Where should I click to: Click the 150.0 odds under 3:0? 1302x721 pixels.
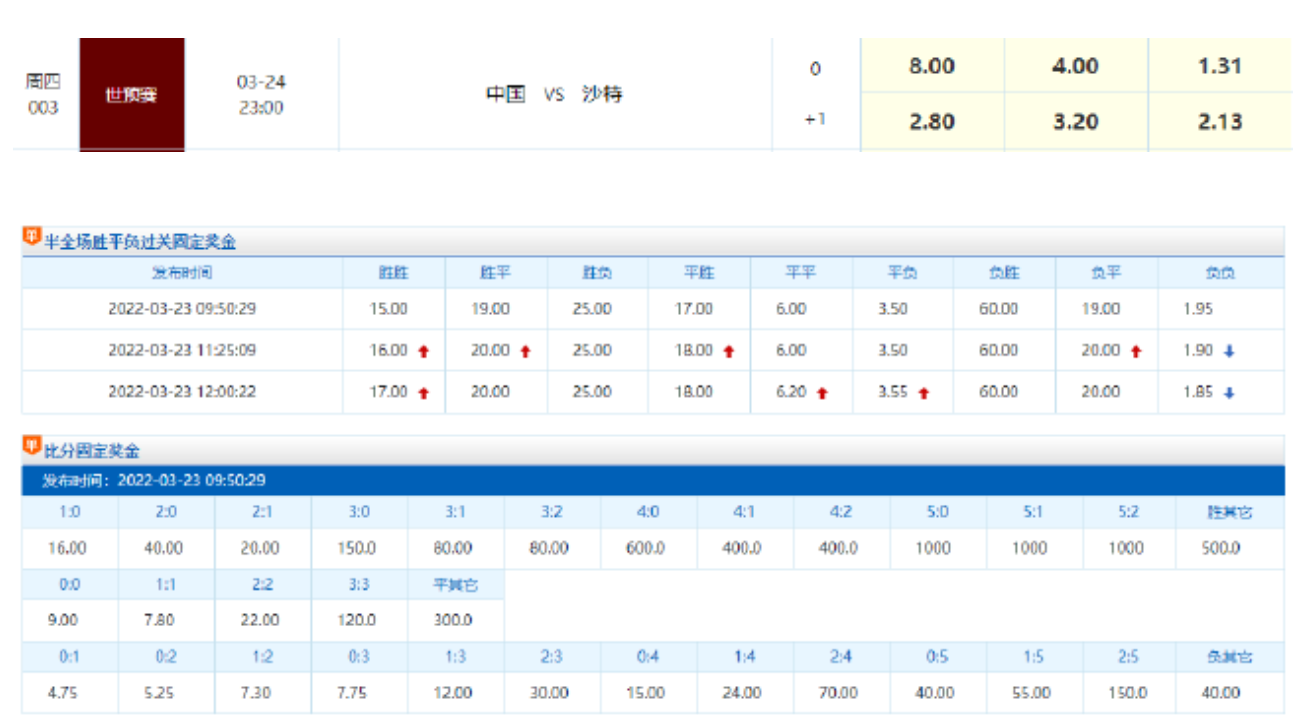click(357, 548)
